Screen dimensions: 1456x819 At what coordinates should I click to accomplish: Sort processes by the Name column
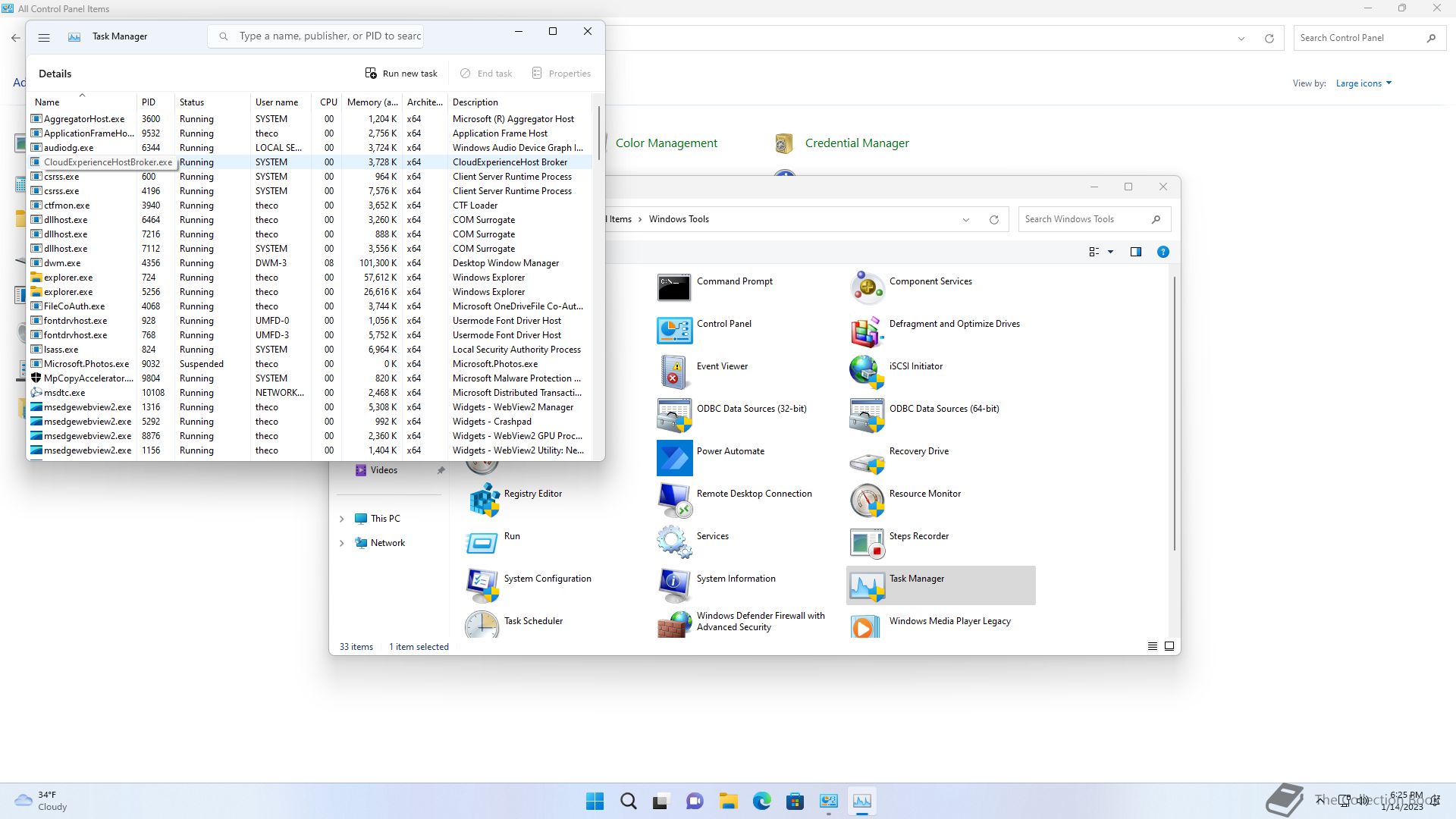[82, 102]
